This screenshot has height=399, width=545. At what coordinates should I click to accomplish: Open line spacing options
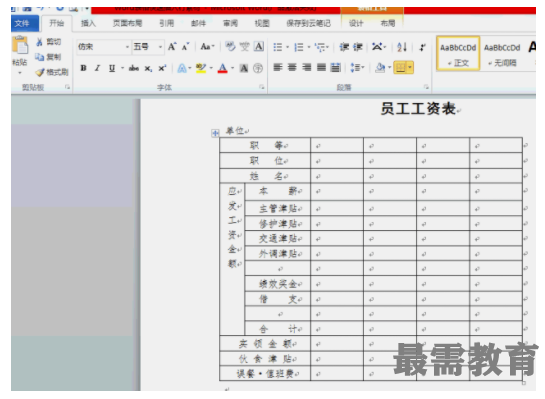pos(357,67)
